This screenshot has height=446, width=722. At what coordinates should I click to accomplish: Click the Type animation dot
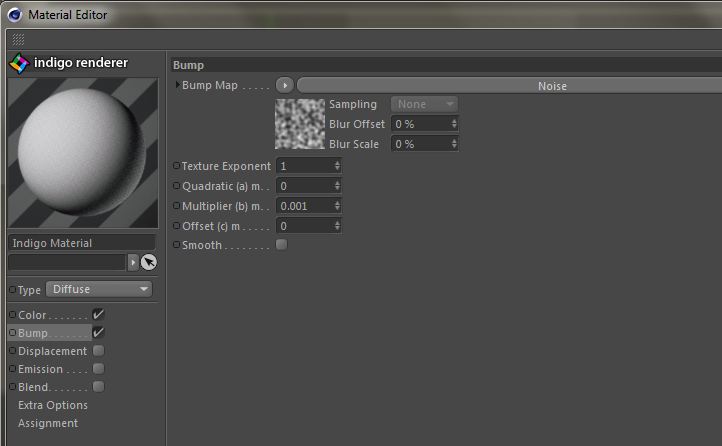[12, 290]
